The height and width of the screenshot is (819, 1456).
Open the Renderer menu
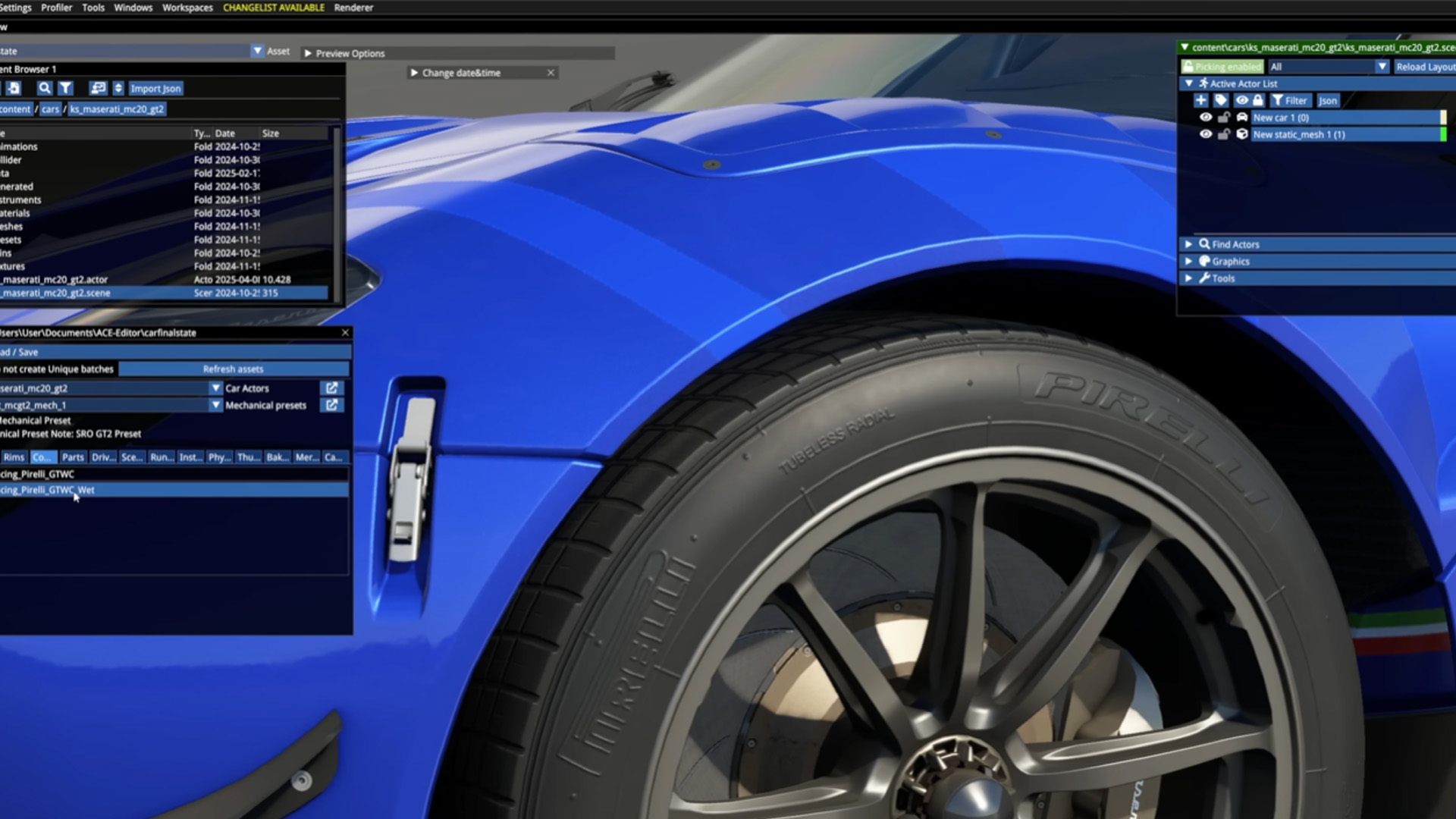click(x=353, y=8)
